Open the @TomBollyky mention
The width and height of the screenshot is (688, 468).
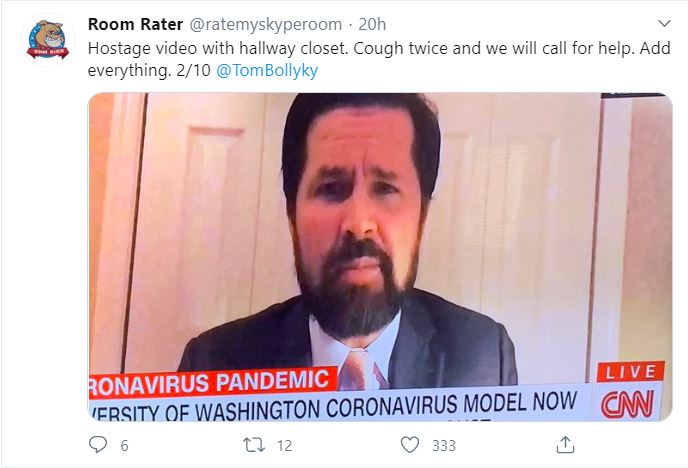coord(267,70)
